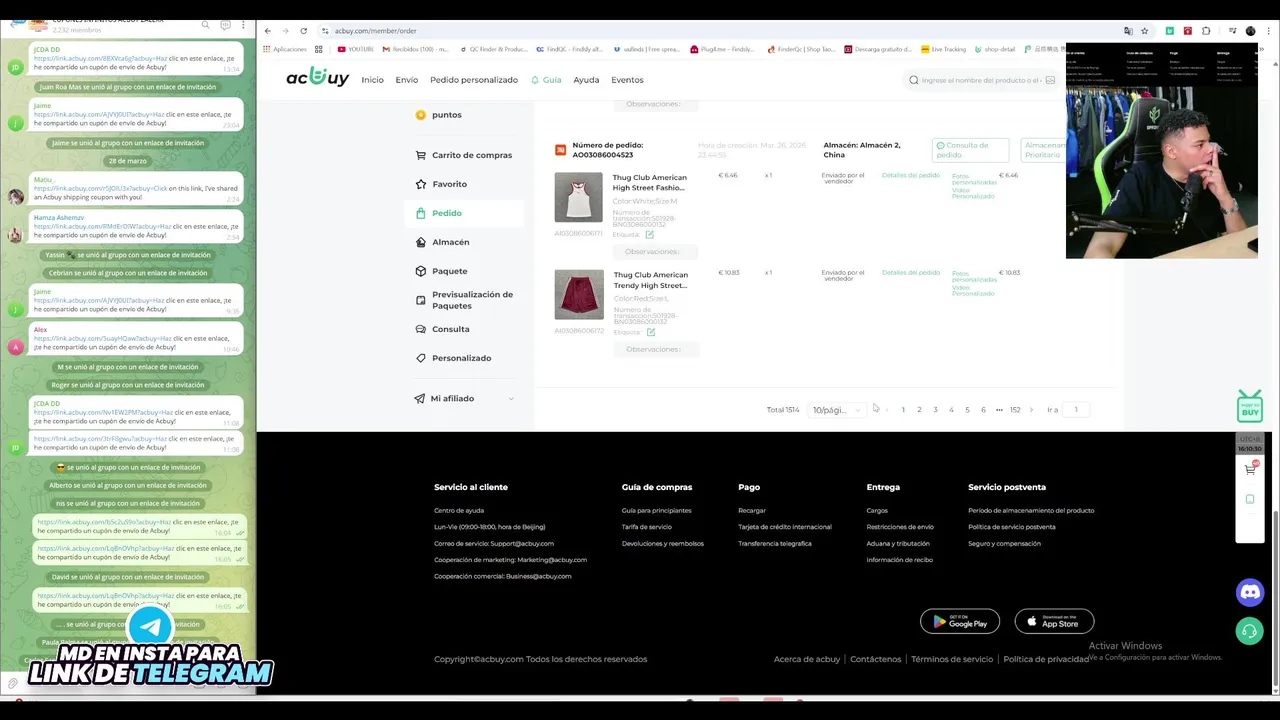Click the Get it on Google Play badge
The image size is (1280, 720).
[960, 621]
